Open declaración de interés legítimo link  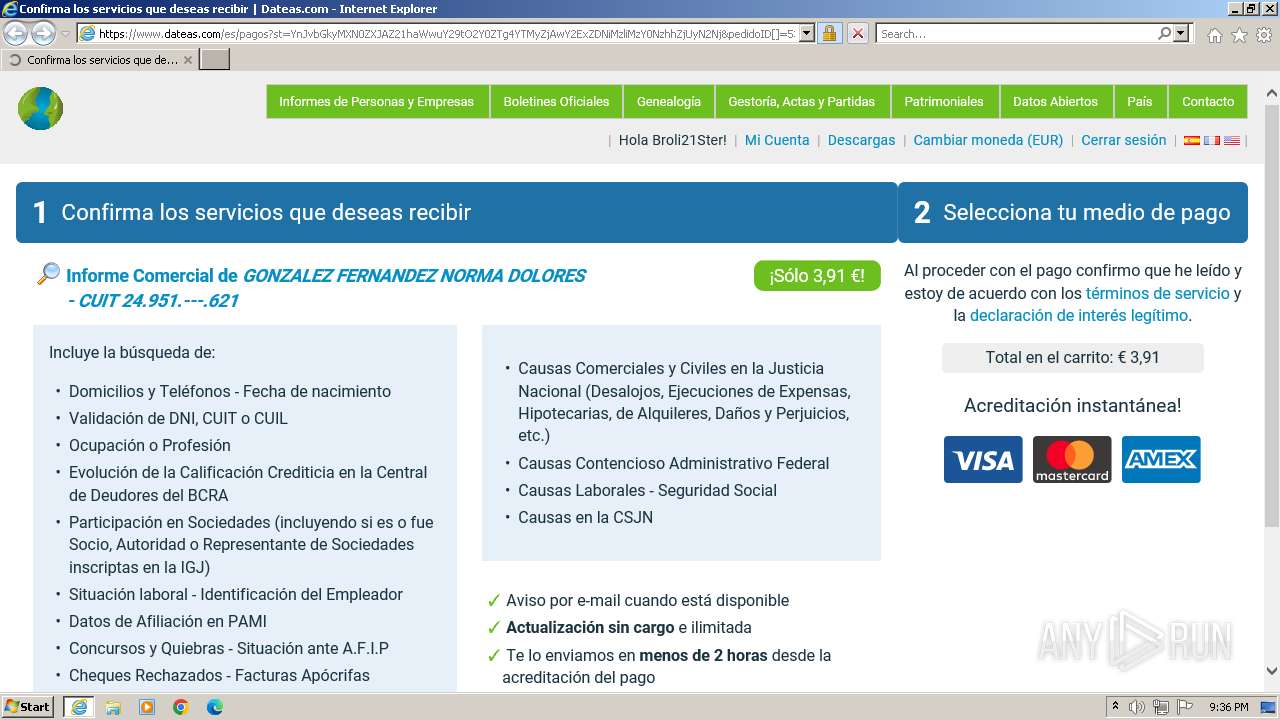point(1079,316)
